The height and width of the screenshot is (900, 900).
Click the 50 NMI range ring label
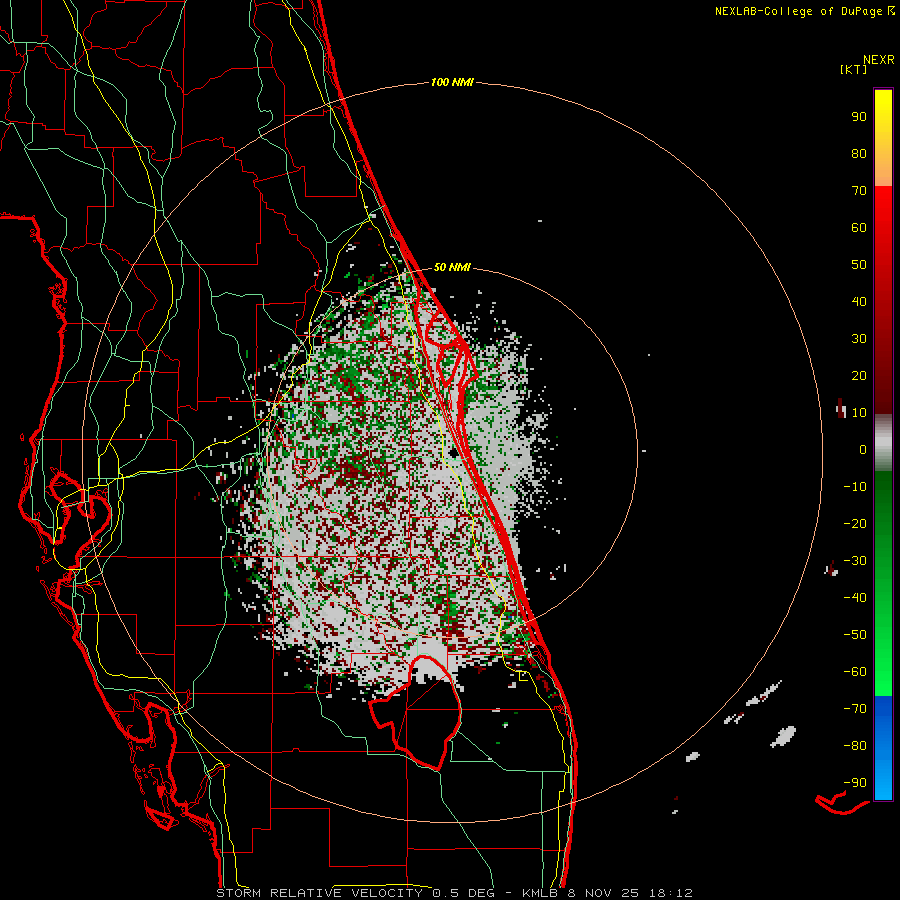(x=452, y=267)
